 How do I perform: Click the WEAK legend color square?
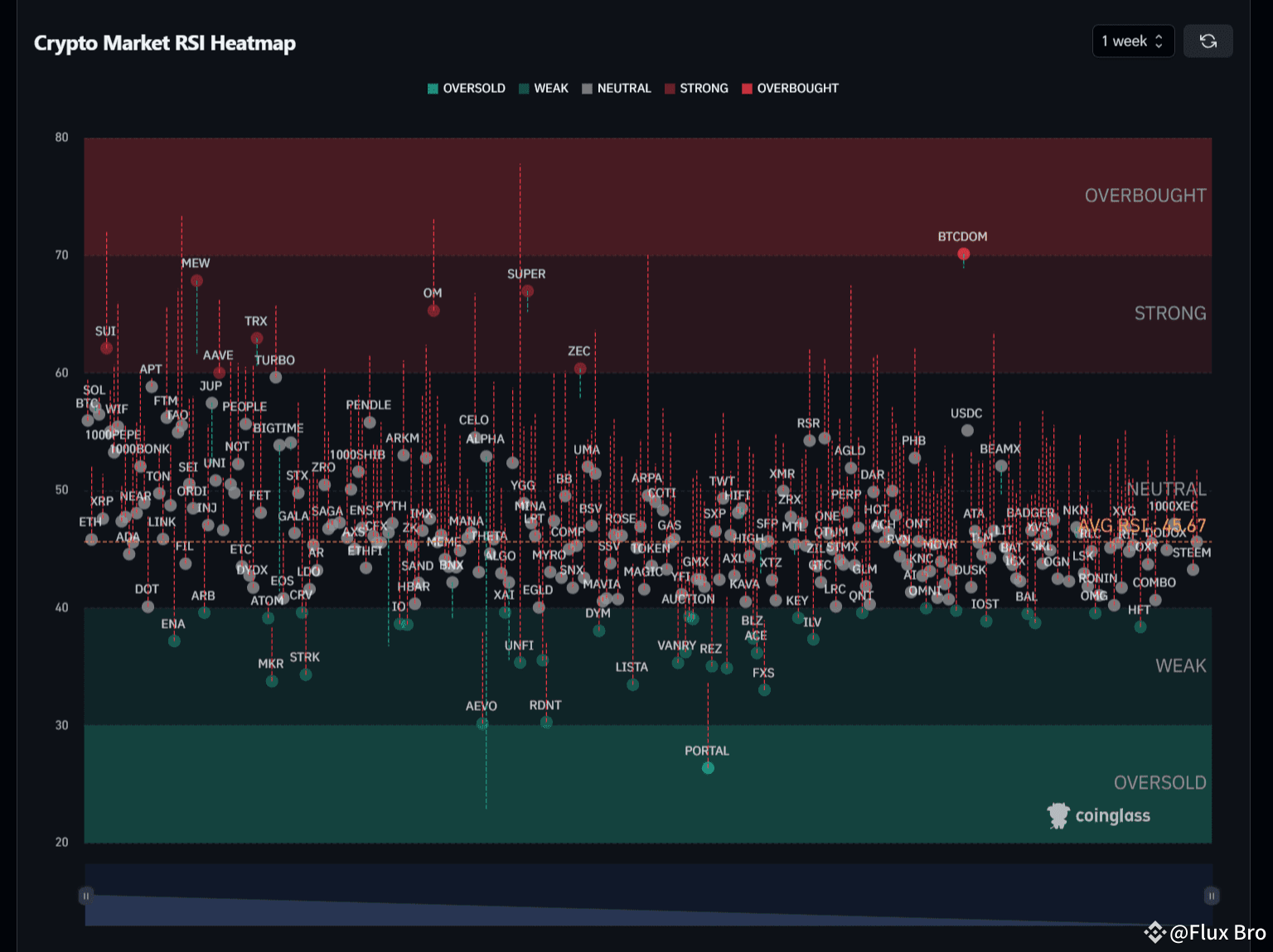click(x=522, y=88)
